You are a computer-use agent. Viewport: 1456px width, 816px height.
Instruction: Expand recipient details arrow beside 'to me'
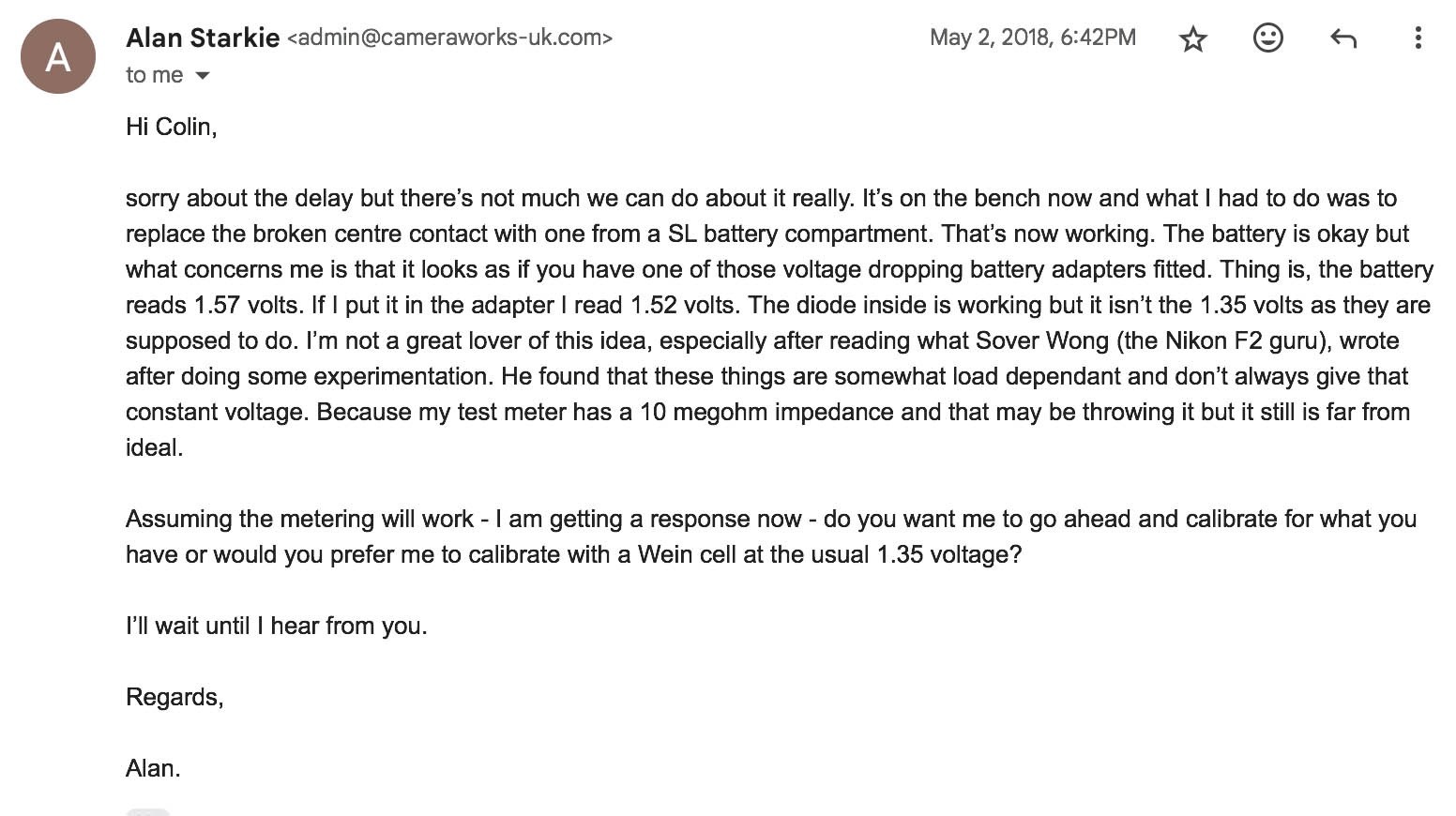[203, 75]
